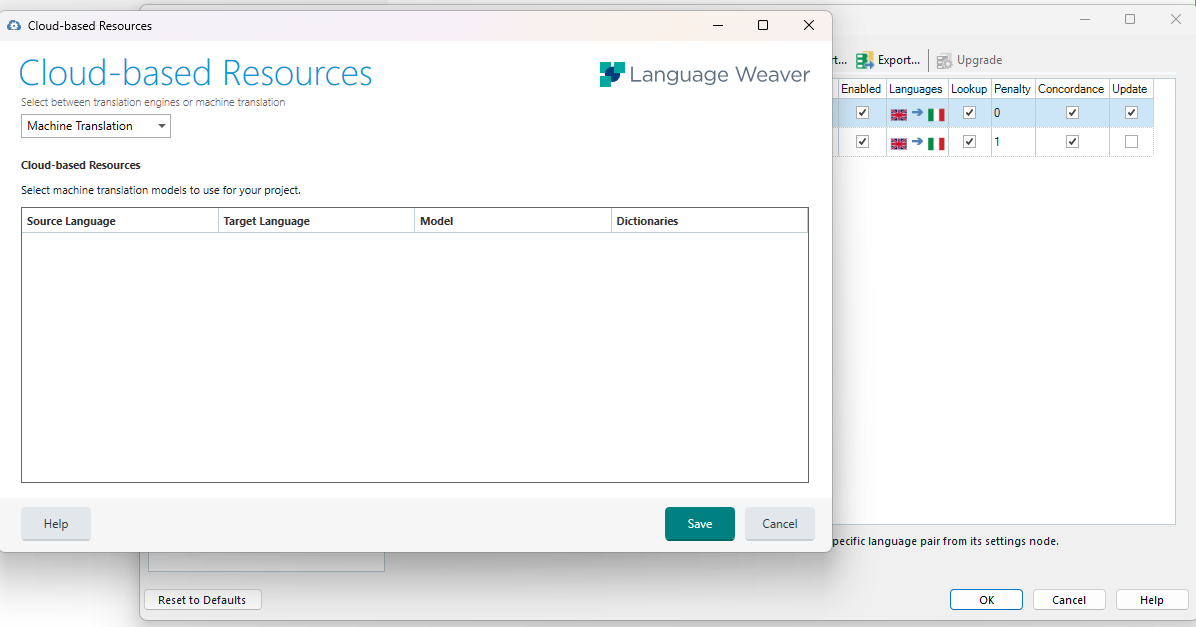The image size is (1196, 627).
Task: Uncheck the Update checkbox in the first row
Action: point(1130,112)
